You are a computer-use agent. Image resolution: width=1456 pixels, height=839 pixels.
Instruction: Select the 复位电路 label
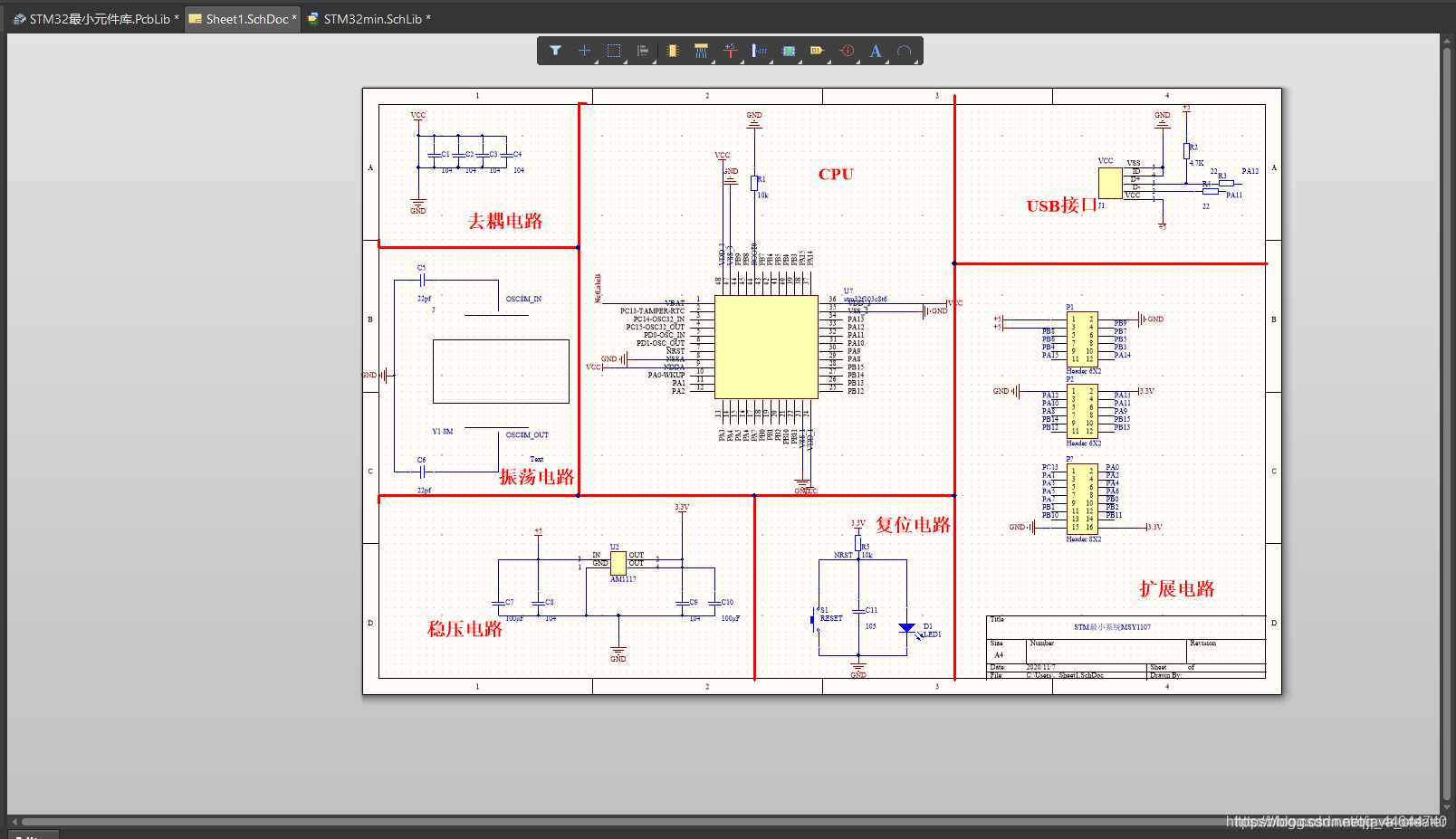913,525
